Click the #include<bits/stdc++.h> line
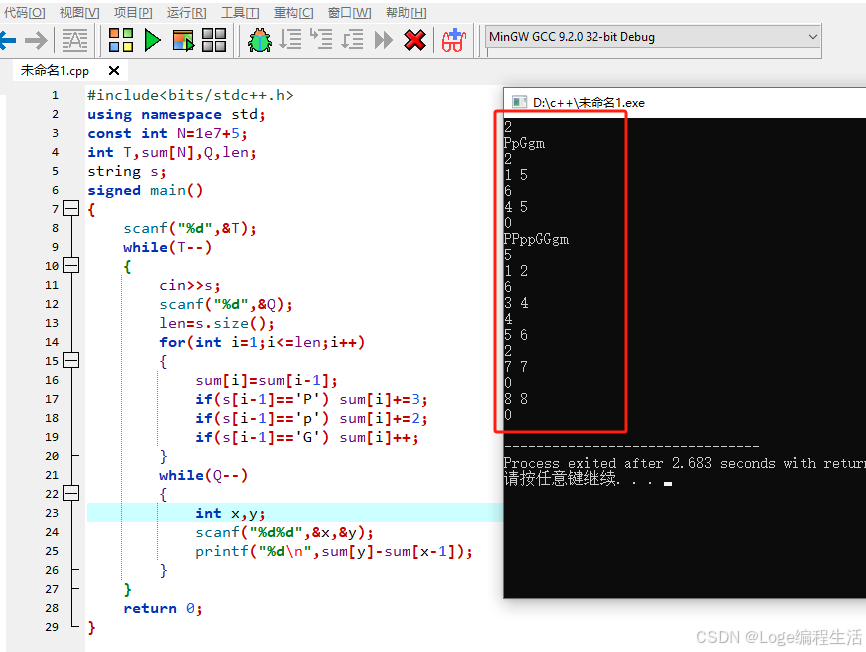866x652 pixels. coord(190,96)
